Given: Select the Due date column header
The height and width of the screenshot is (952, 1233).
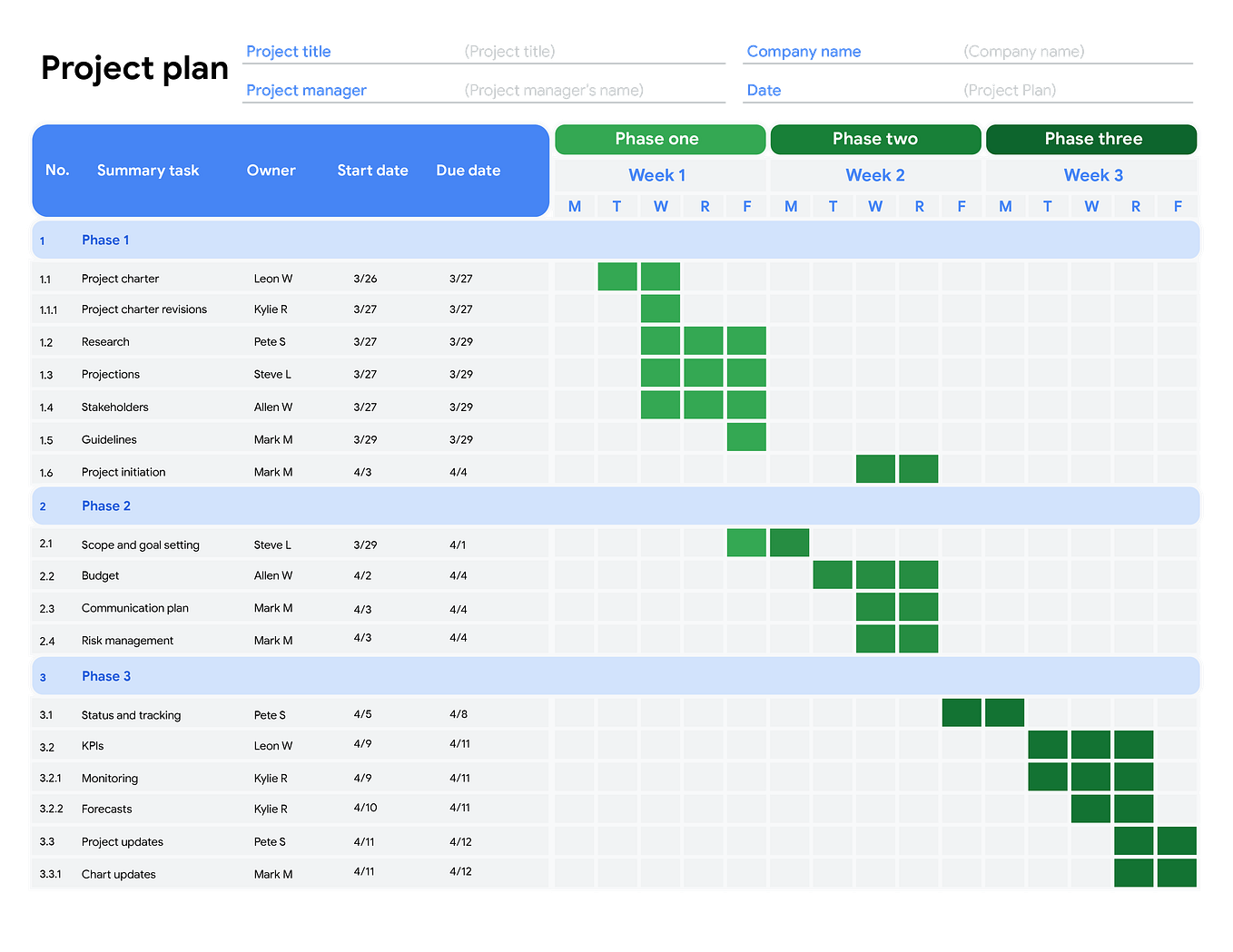Looking at the screenshot, I should pos(468,170).
